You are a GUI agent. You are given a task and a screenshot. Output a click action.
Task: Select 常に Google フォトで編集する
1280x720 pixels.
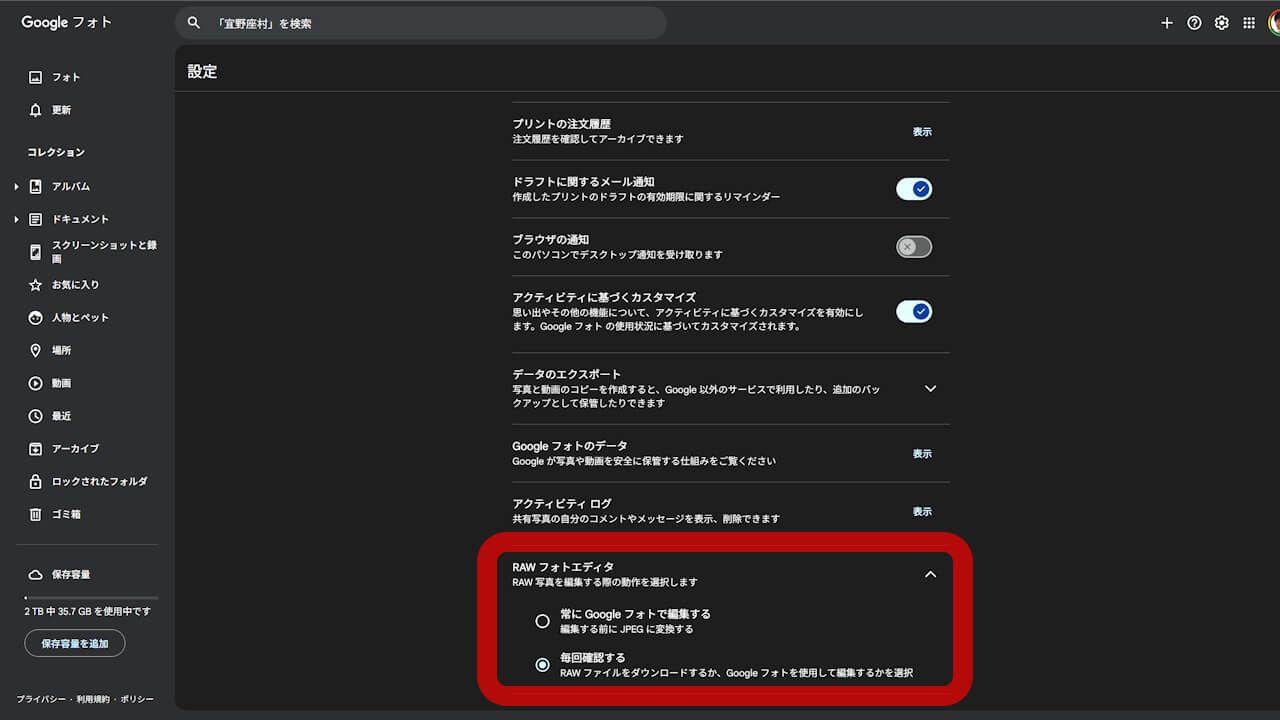tap(543, 620)
